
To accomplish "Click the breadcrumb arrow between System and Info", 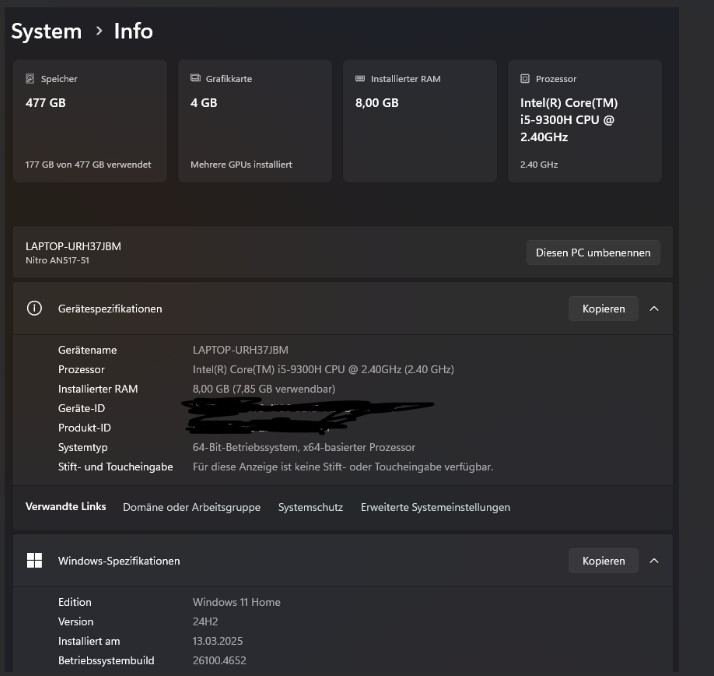I will tap(98, 31).
